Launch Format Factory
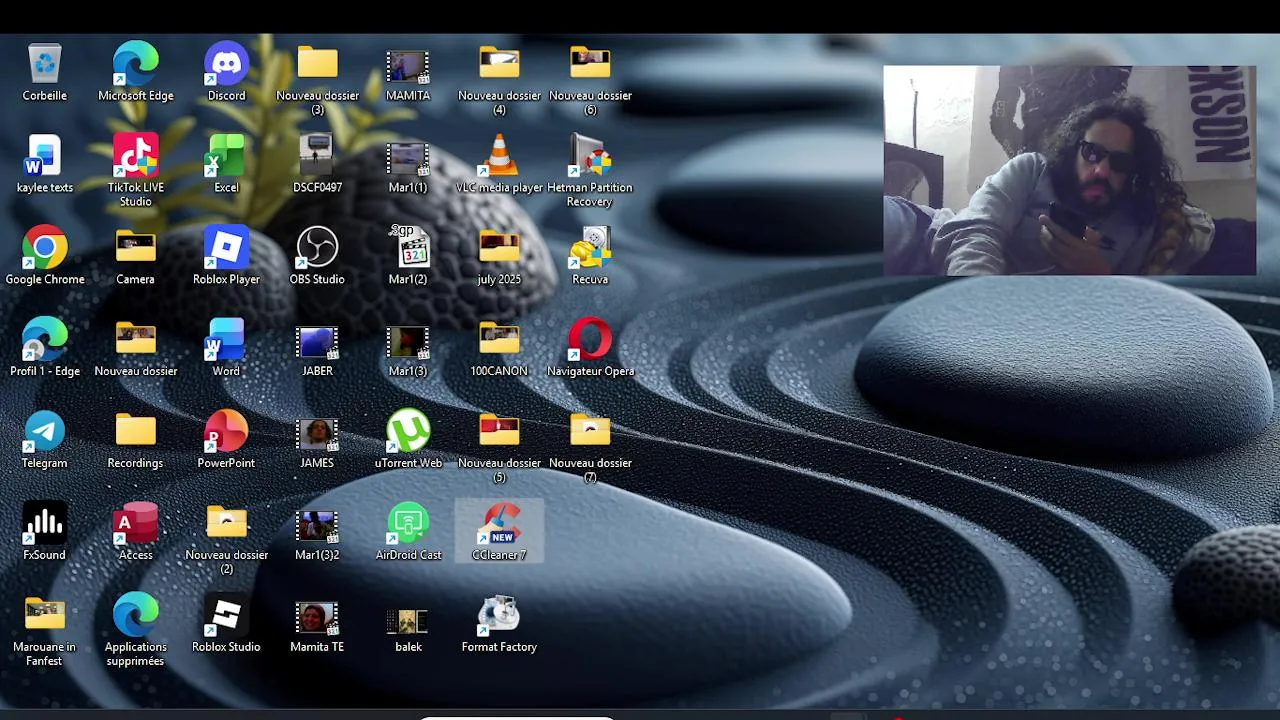This screenshot has height=720, width=1280. (x=499, y=616)
